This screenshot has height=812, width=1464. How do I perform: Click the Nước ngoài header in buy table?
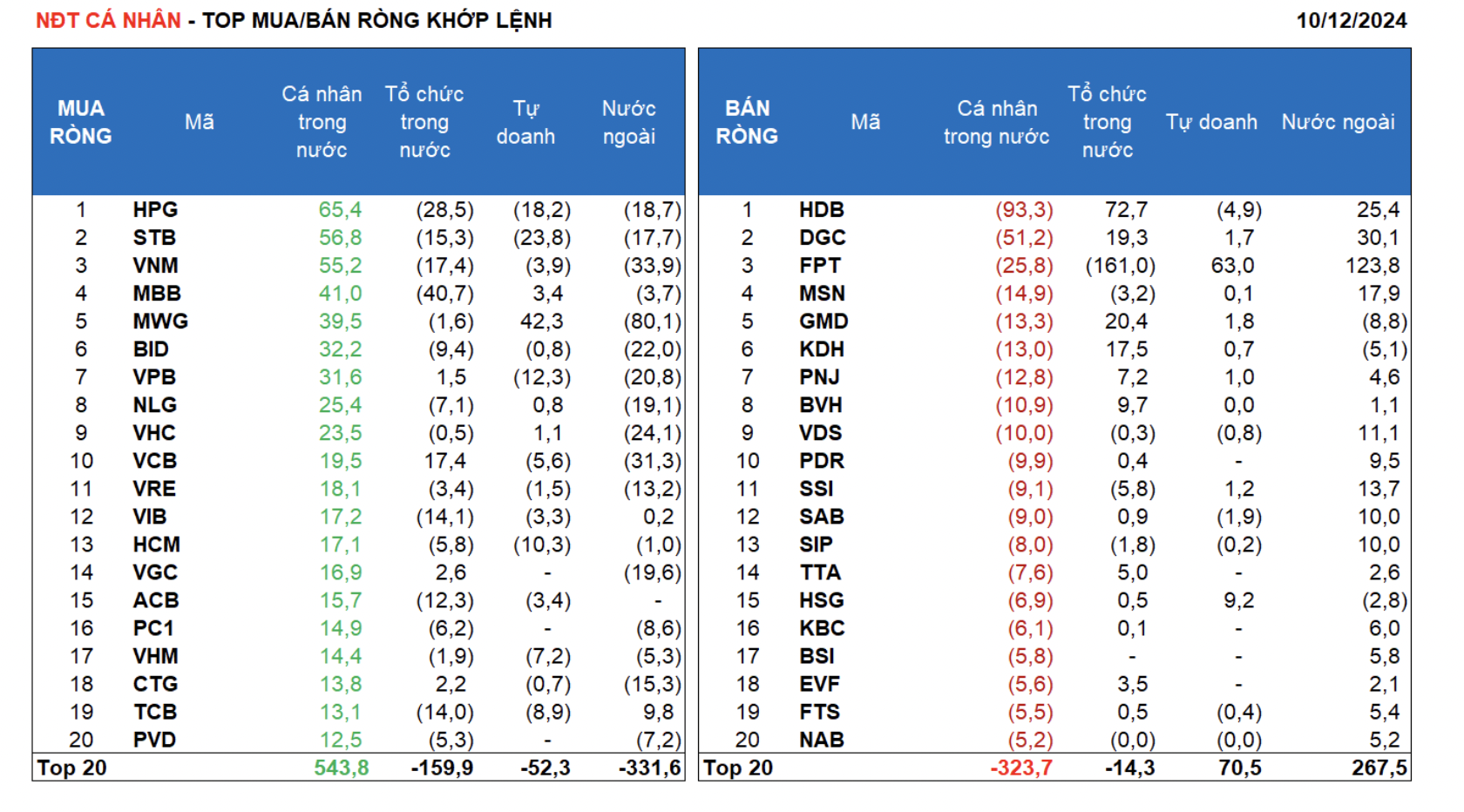628,122
